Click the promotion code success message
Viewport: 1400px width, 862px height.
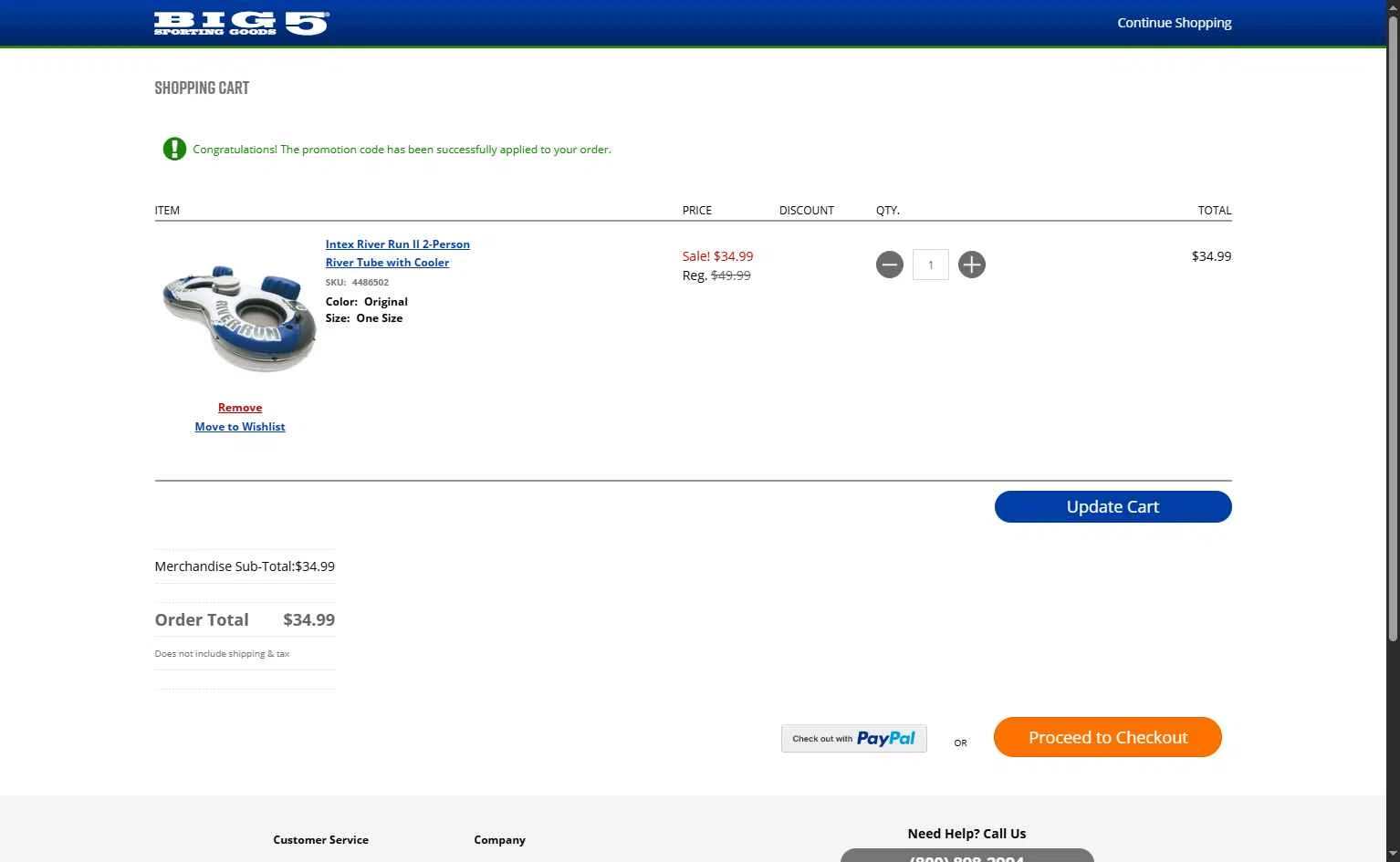402,150
